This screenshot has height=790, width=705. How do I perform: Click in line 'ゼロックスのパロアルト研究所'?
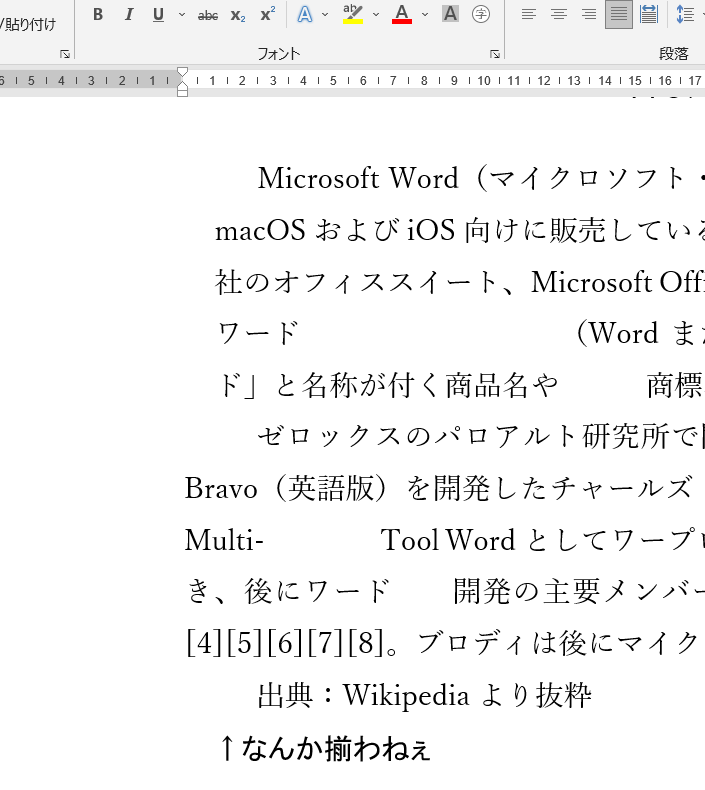(481, 436)
